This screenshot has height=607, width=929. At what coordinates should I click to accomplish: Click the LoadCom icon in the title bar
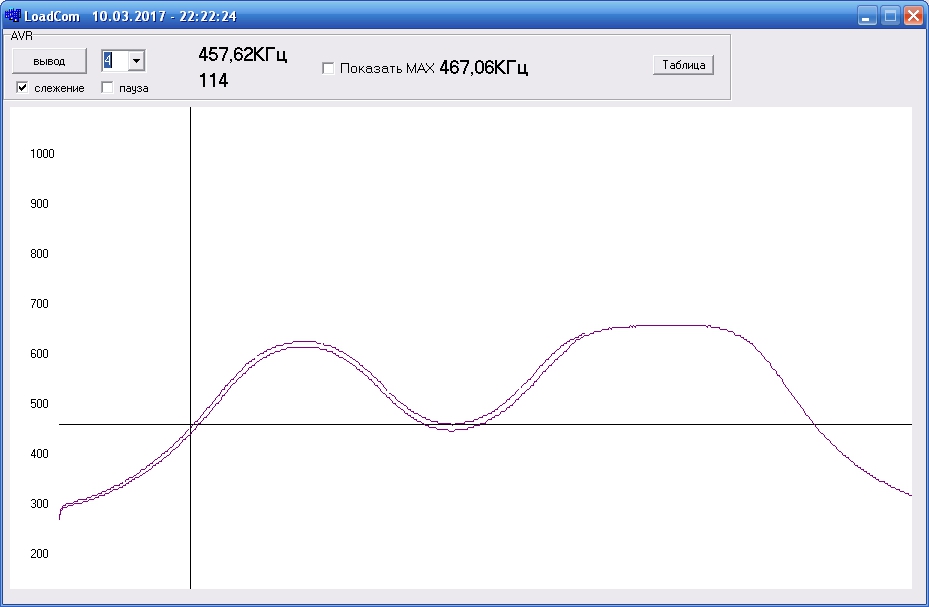click(12, 16)
